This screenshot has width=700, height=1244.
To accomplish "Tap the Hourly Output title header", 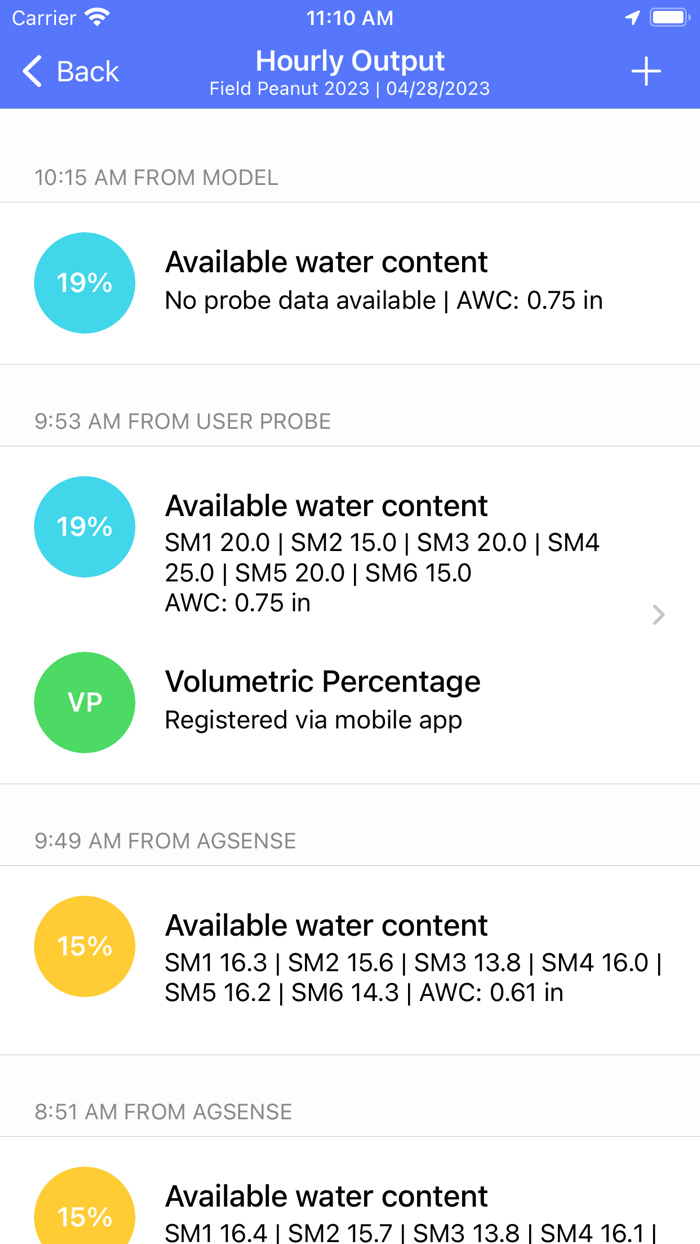I will pos(350,61).
